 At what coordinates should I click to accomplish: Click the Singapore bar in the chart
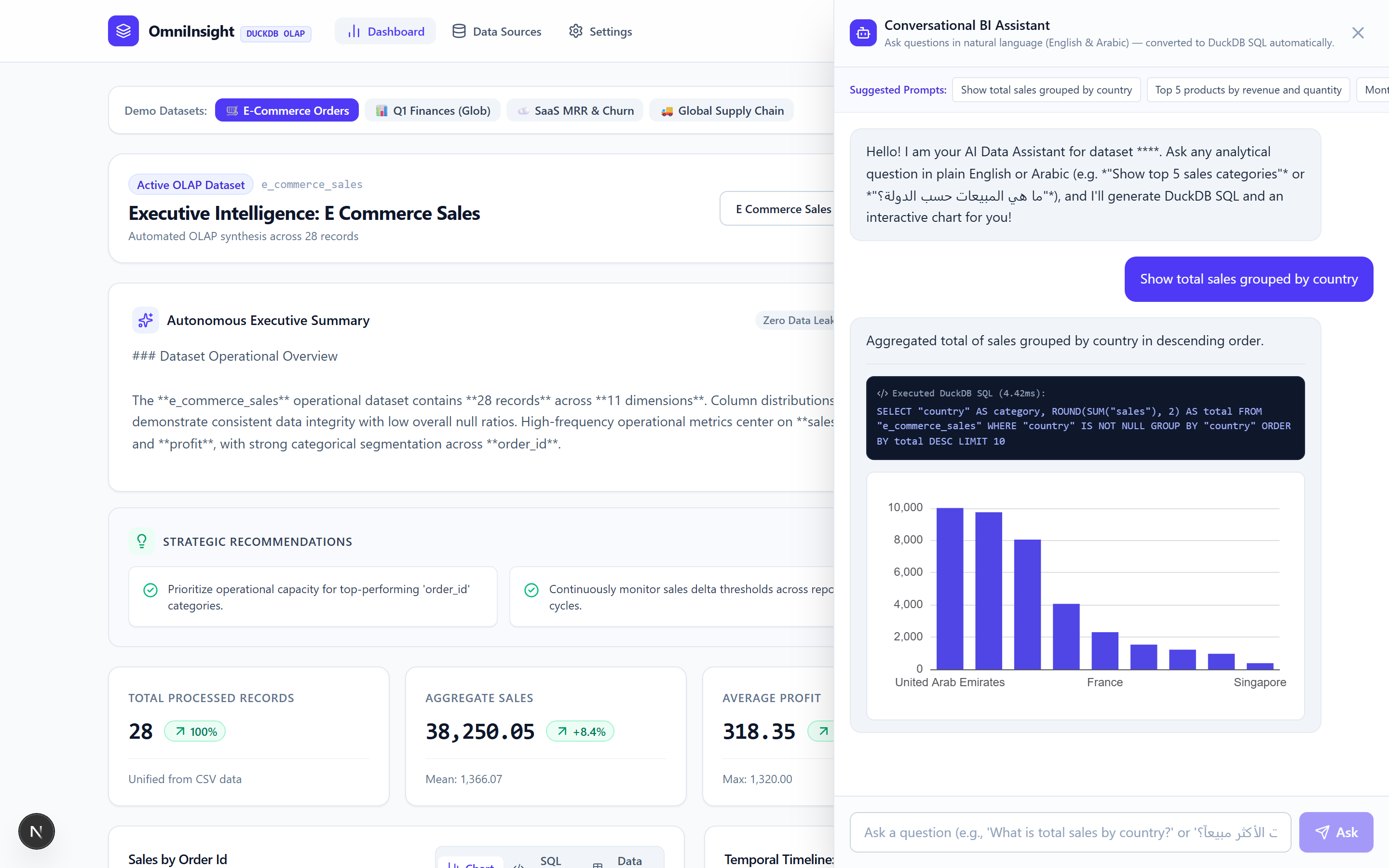(1260, 666)
